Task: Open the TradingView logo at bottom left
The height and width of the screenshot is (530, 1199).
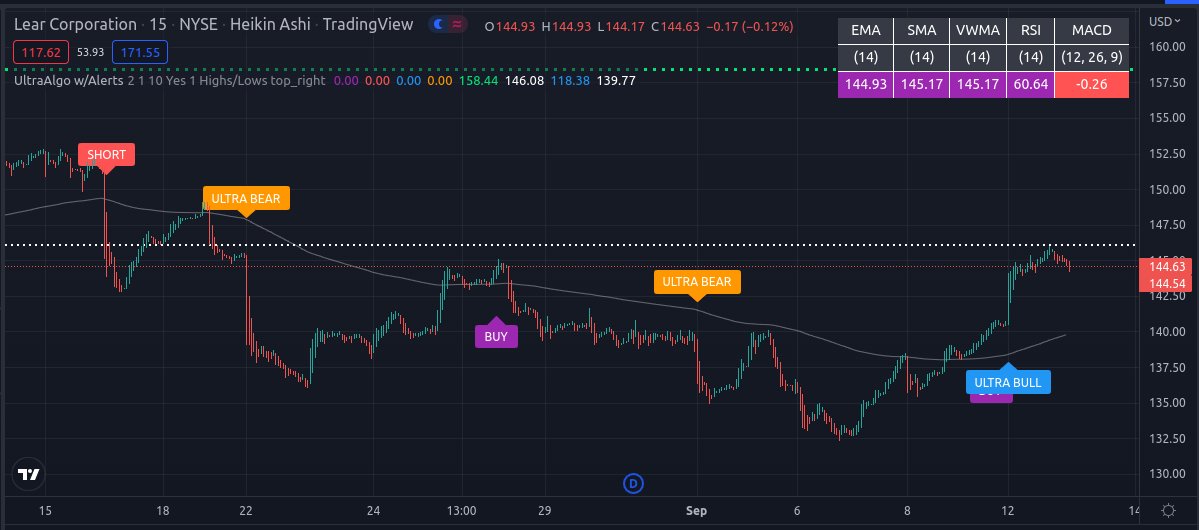Action: 28,474
